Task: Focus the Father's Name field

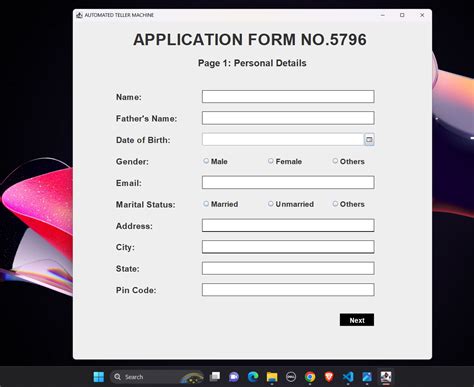Action: coord(288,118)
